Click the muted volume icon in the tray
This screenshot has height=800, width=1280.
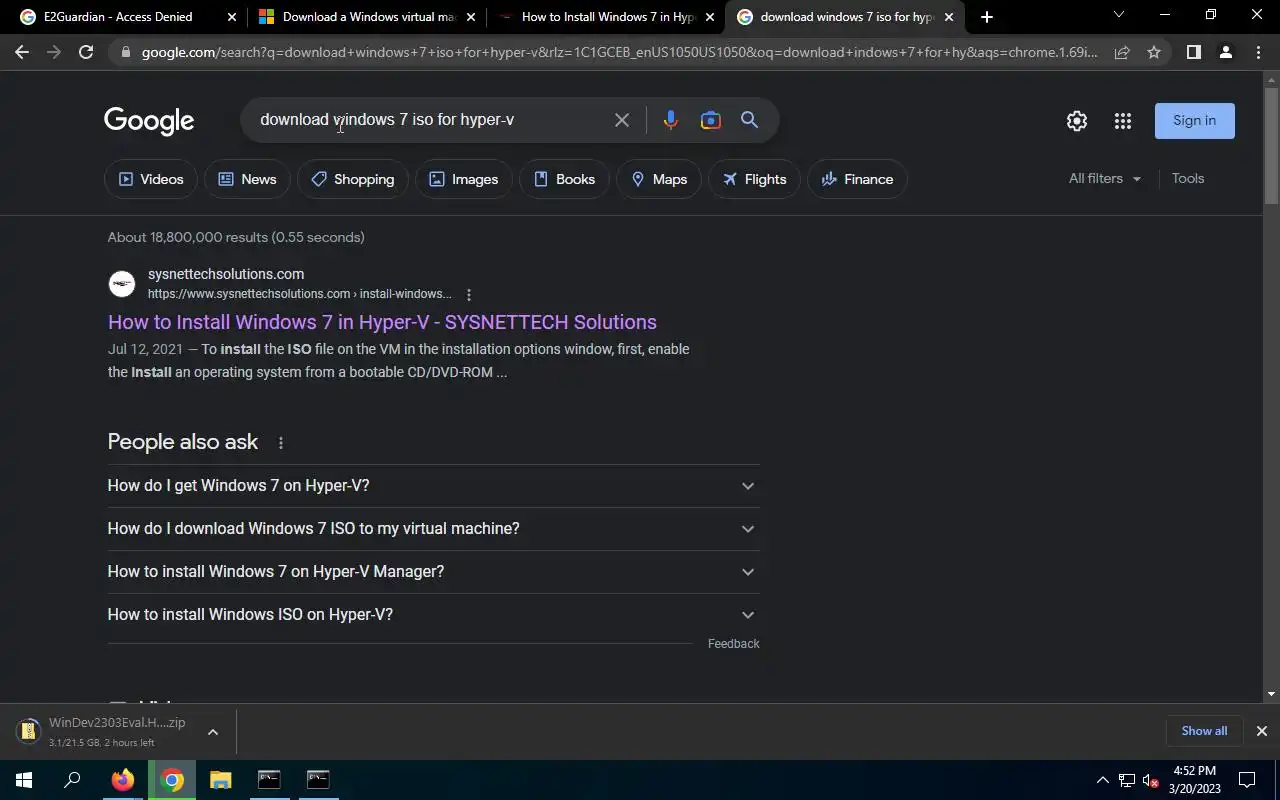(x=1151, y=780)
